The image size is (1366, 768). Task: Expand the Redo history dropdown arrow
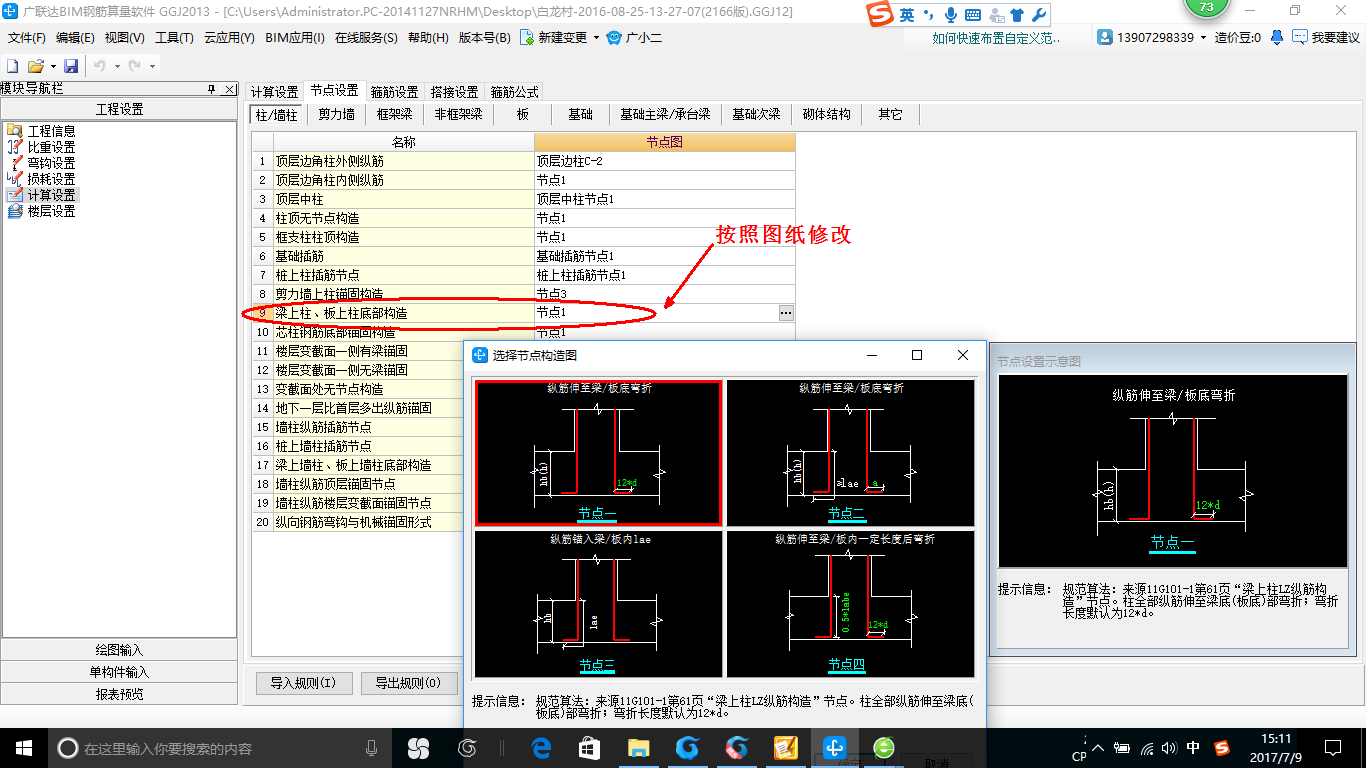152,66
